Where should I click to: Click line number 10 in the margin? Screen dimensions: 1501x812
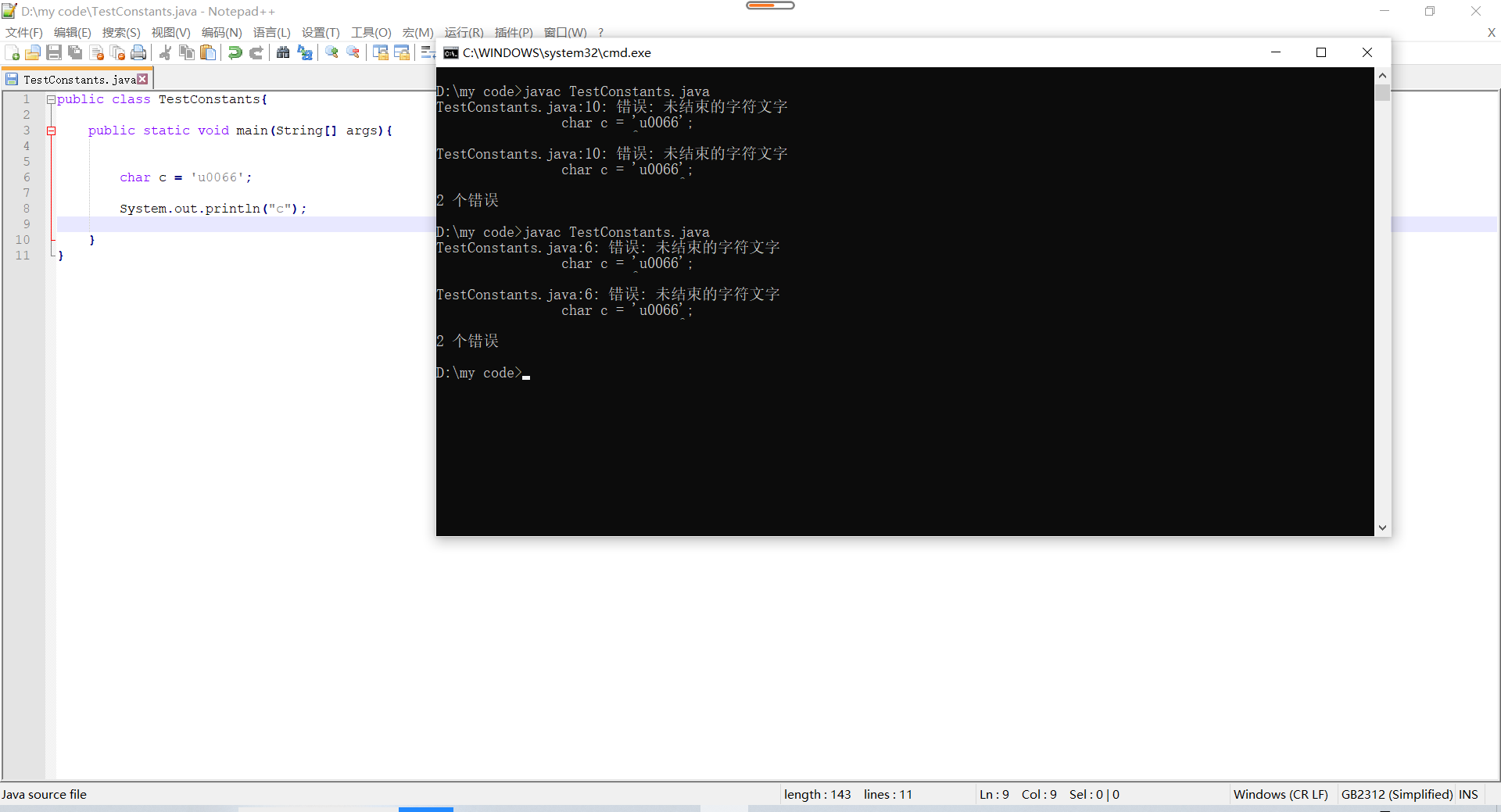(x=23, y=240)
